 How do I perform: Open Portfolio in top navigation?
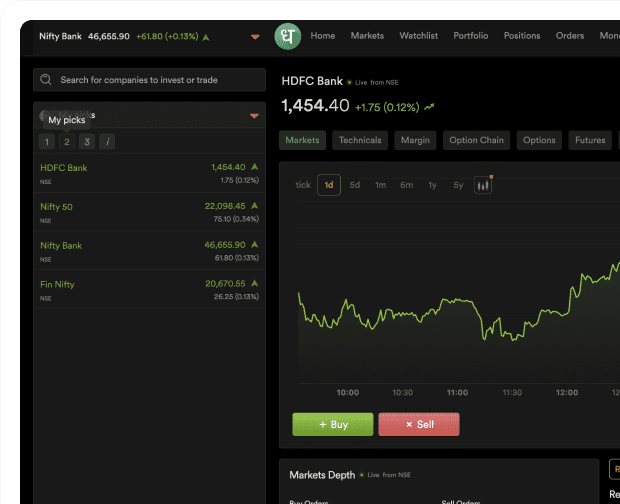pos(471,36)
